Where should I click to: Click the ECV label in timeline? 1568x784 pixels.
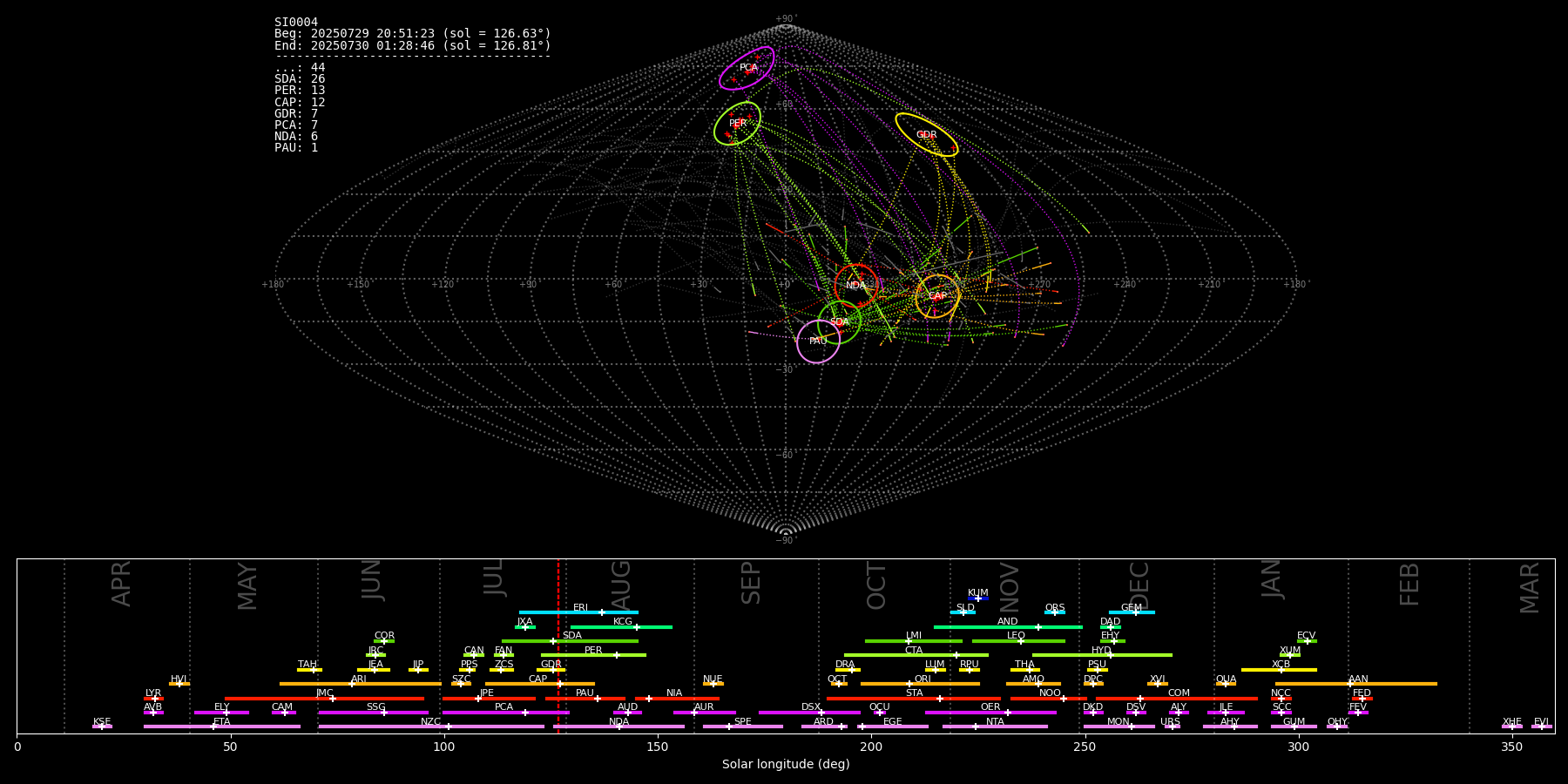[x=1306, y=636]
